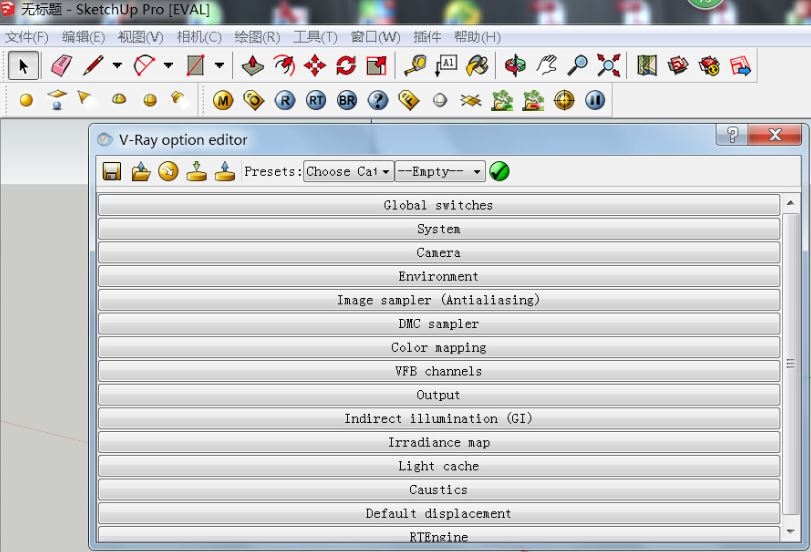This screenshot has width=811, height=552.
Task: Open the 绘图(R) menu
Action: coord(257,37)
